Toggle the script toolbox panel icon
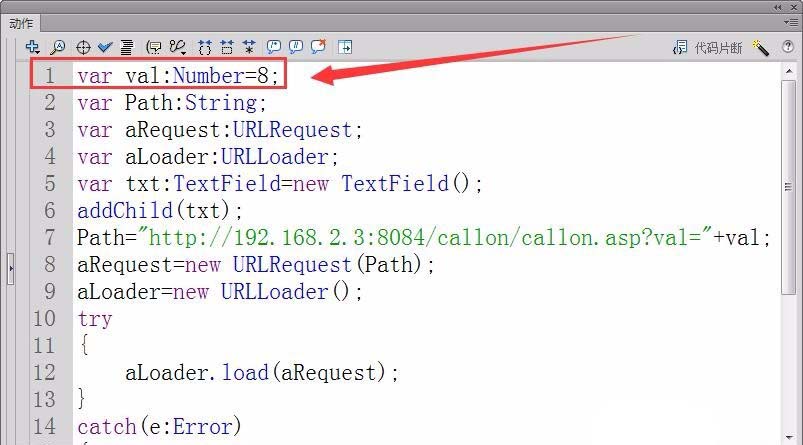The height and width of the screenshot is (445, 803). pos(345,47)
